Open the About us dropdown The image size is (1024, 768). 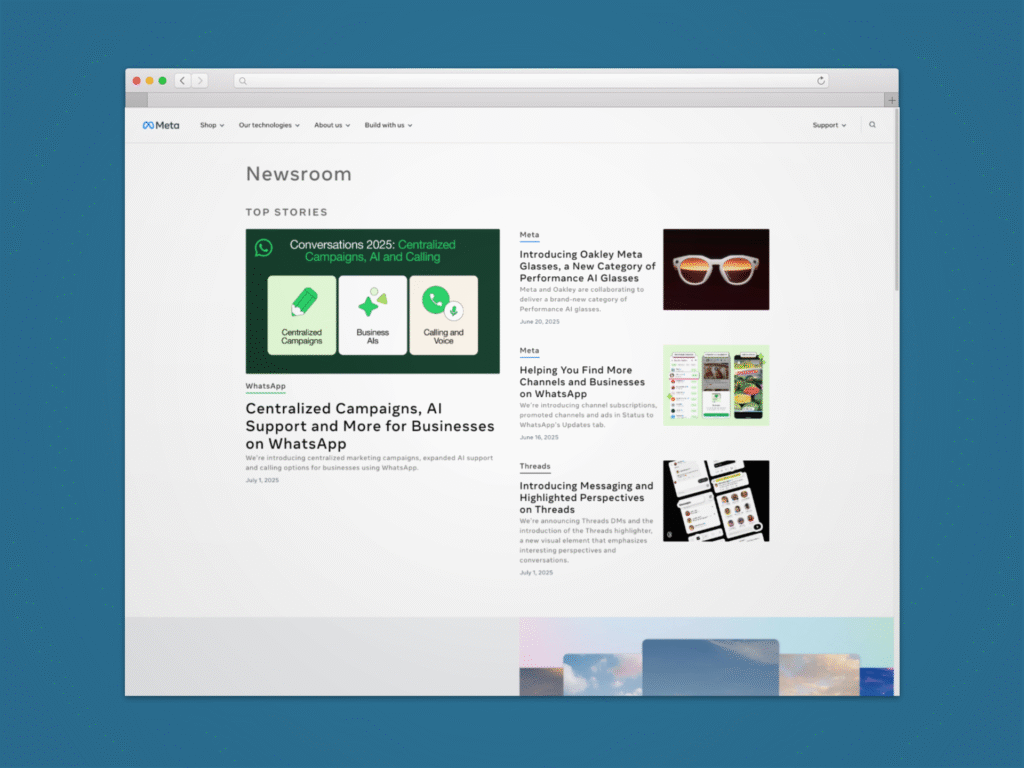pyautogui.click(x=332, y=125)
